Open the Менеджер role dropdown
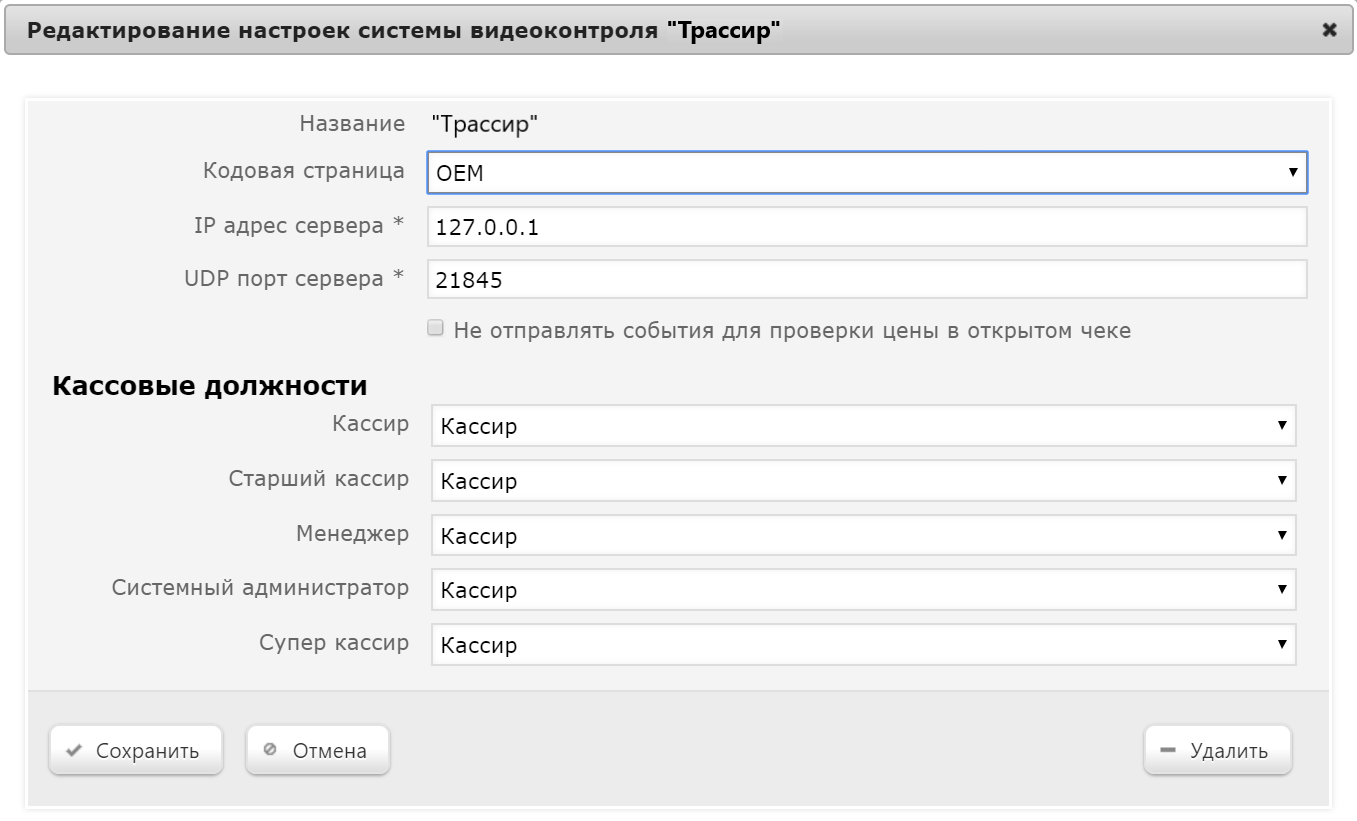 pos(863,535)
